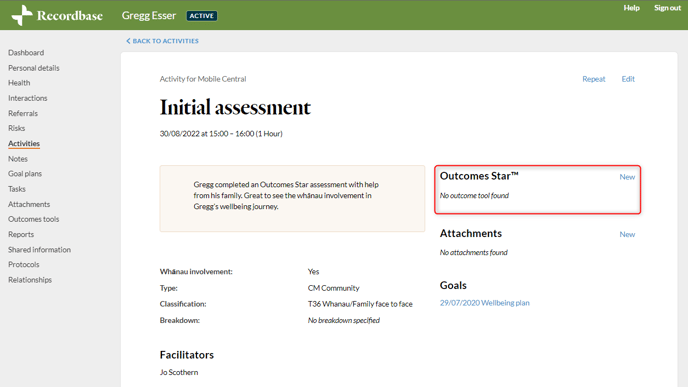Open Shared information in the sidebar
Image resolution: width=688 pixels, height=387 pixels.
coord(39,250)
